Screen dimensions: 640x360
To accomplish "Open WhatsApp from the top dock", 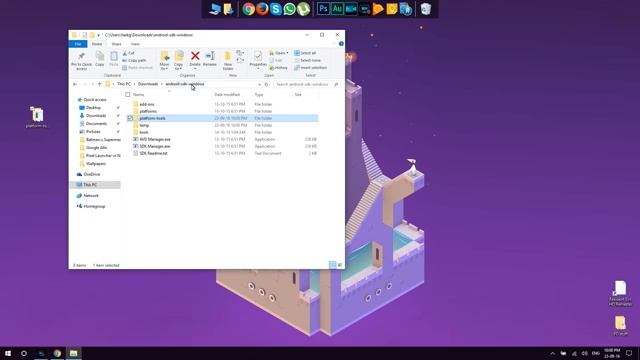I will 289,9.
